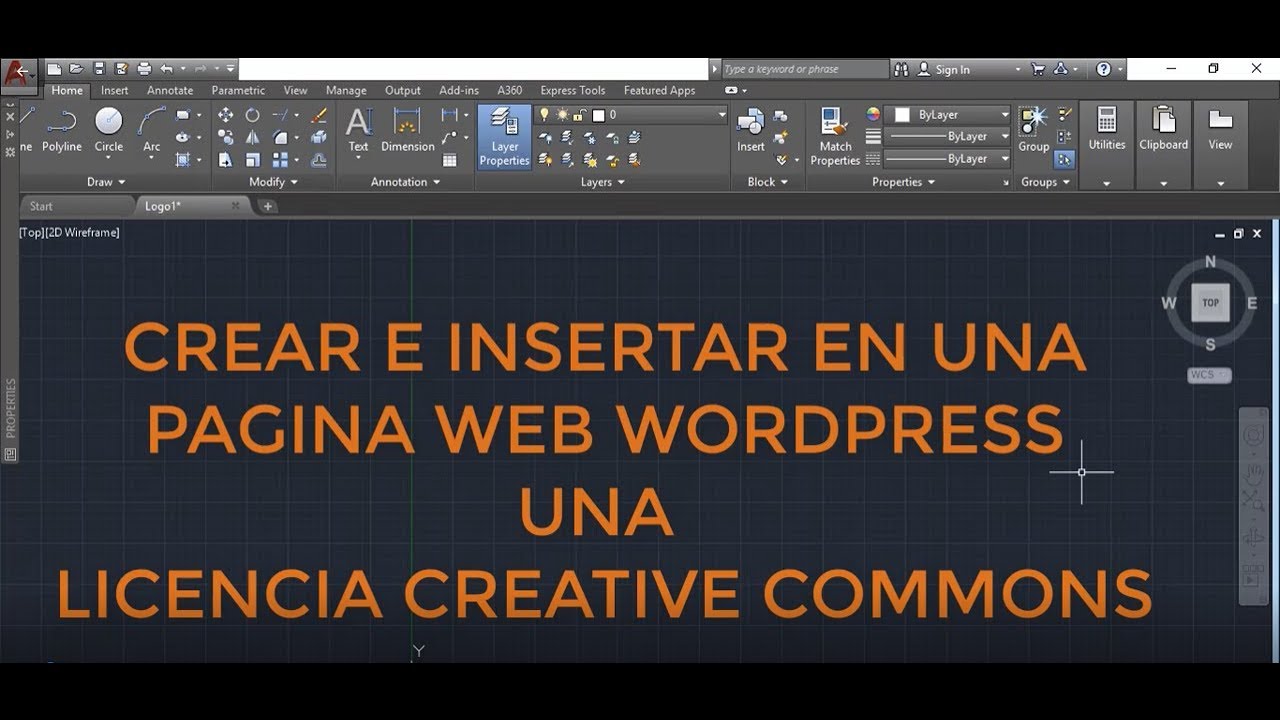This screenshot has height=720, width=1280.
Task: Select the Stretch tool in Modify
Action: click(226, 159)
